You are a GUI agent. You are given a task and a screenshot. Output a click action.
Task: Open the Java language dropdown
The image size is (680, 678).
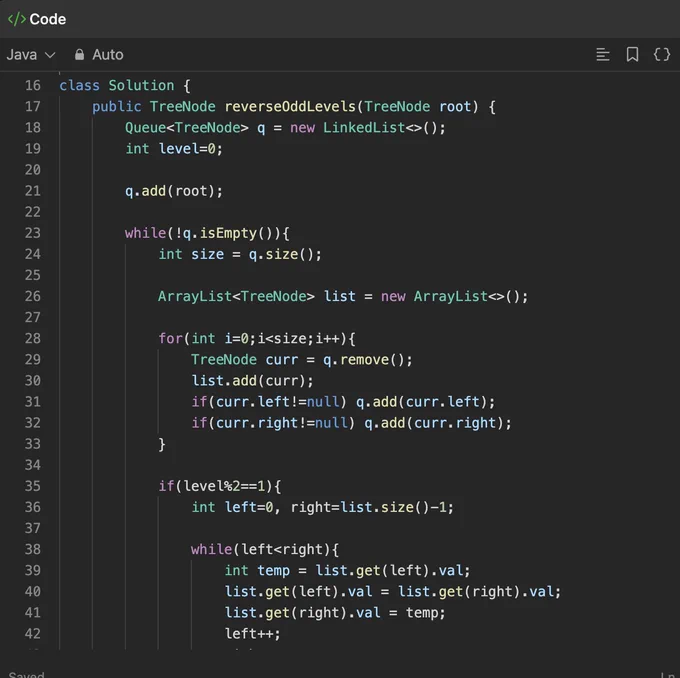coord(30,55)
